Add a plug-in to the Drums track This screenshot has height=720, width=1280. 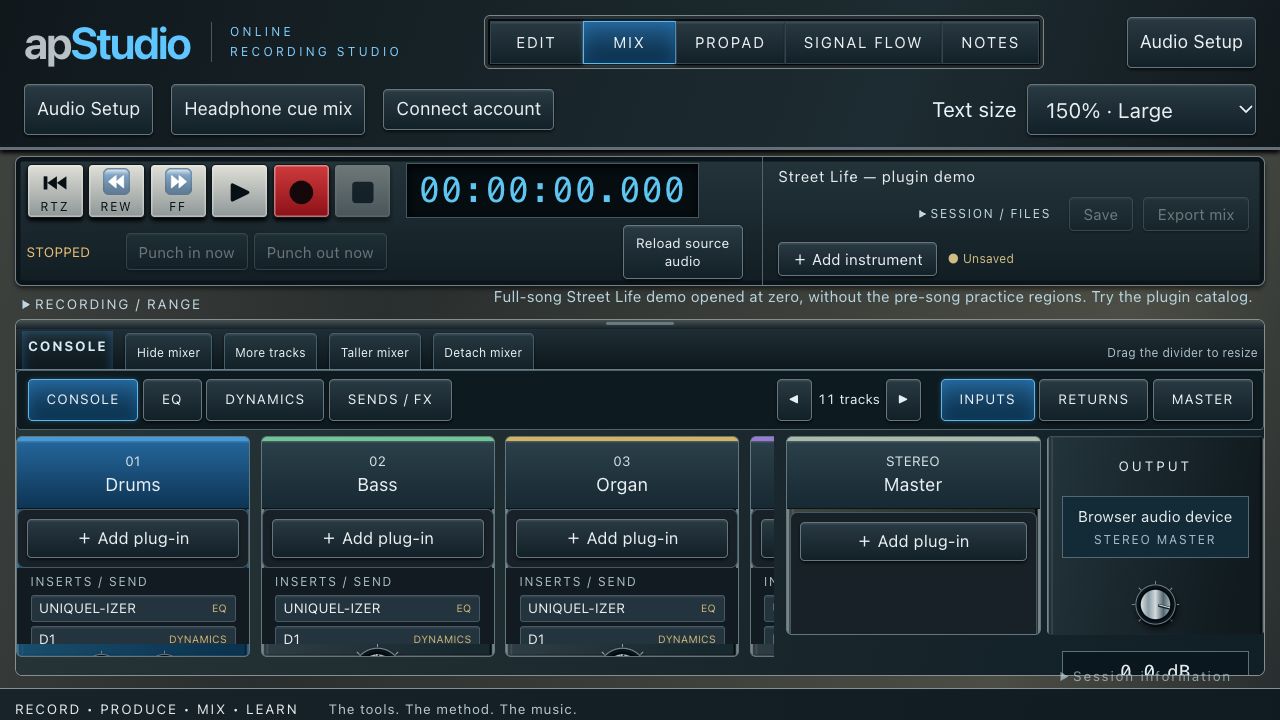133,538
